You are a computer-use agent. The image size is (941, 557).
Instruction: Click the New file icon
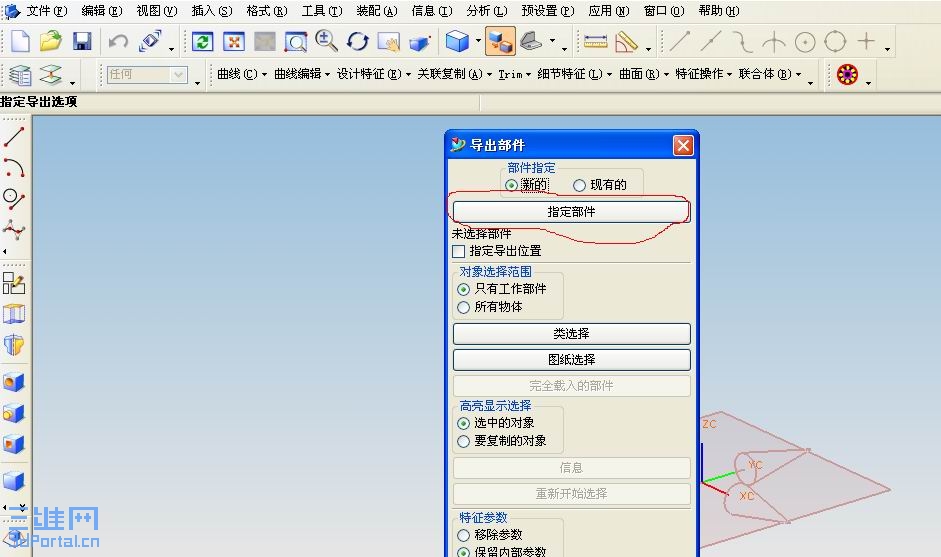click(x=20, y=41)
